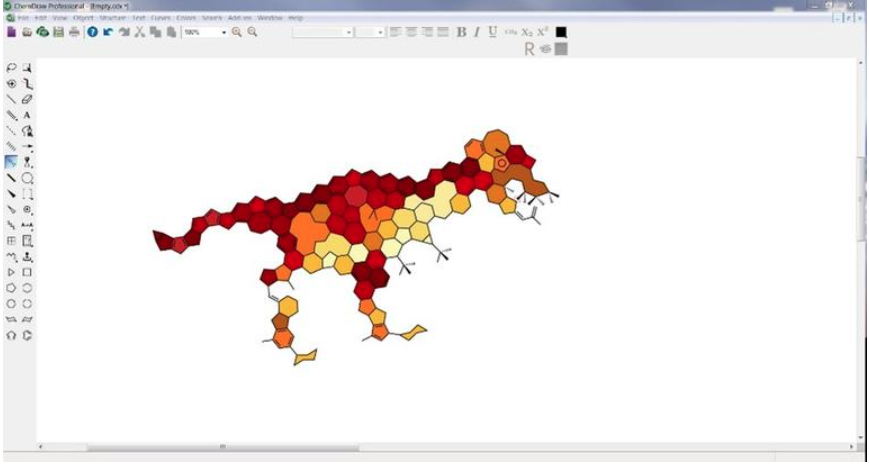Select the Marquee selection tool
This screenshot has height=465, width=869.
pyautogui.click(x=27, y=68)
